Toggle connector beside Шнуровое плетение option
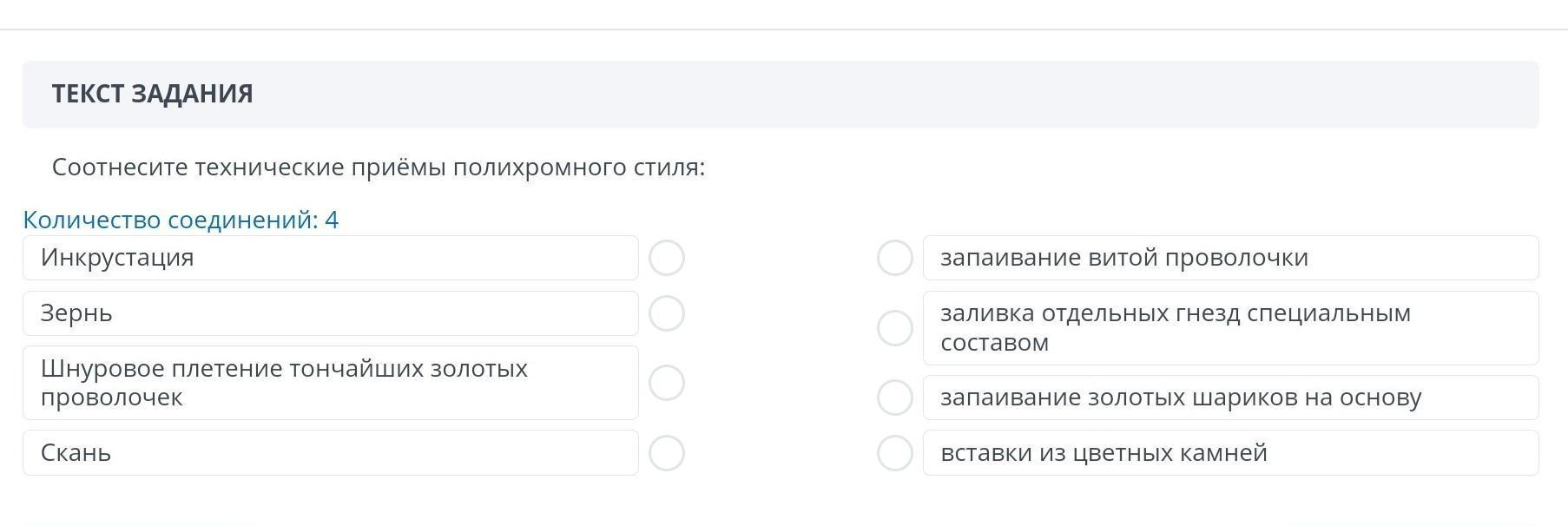 pyautogui.click(x=667, y=383)
